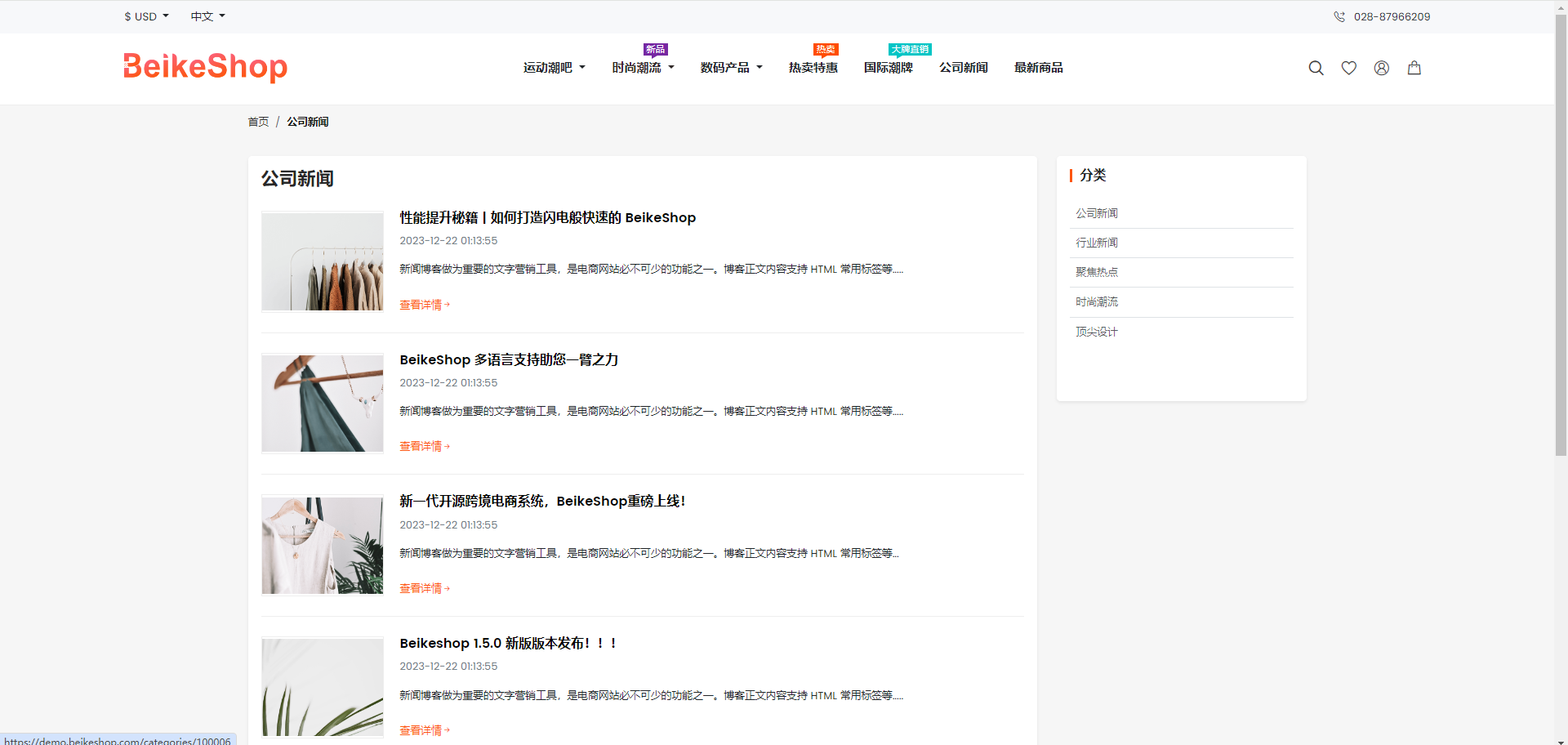1568x745 pixels.
Task: Open 国际潮牌 menu item
Action: [888, 68]
